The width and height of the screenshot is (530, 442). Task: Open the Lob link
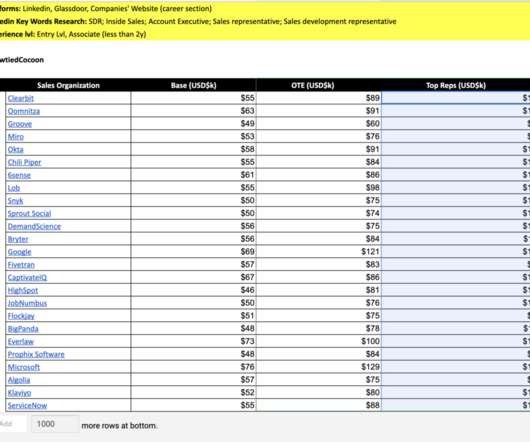coord(14,188)
